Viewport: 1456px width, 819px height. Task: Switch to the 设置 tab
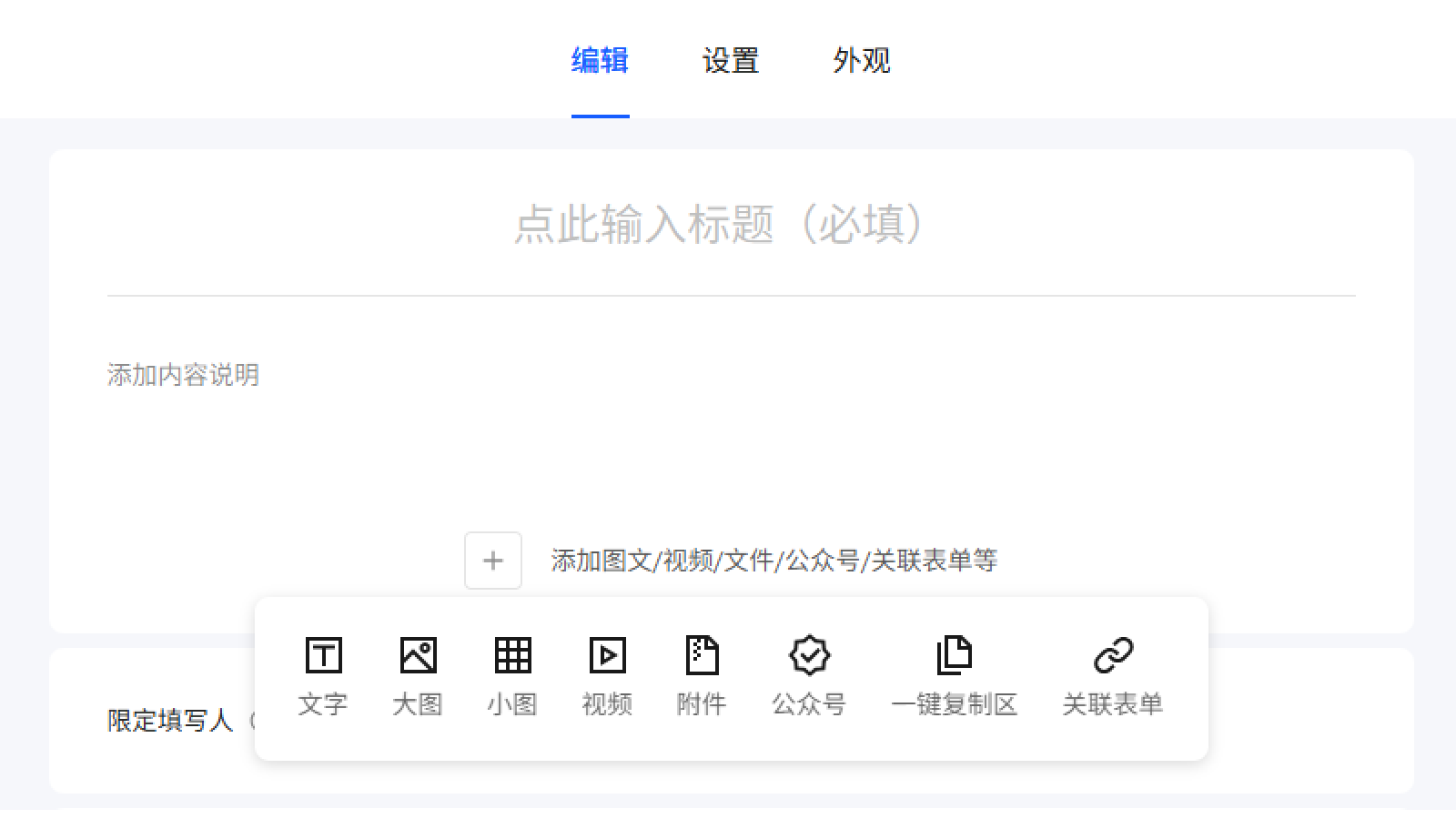coord(730,60)
